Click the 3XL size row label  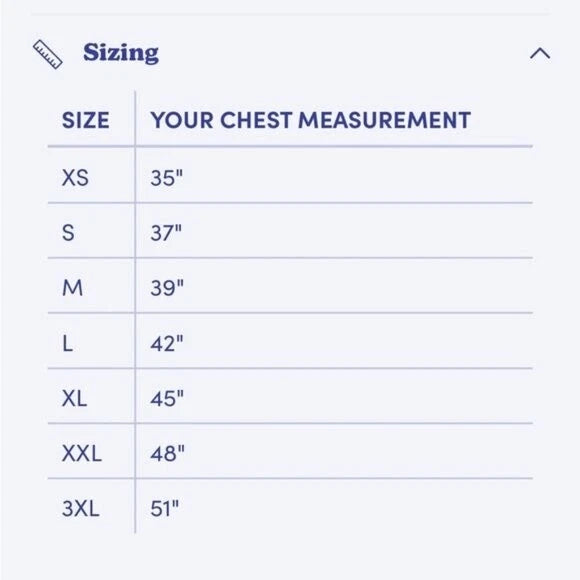click(81, 509)
